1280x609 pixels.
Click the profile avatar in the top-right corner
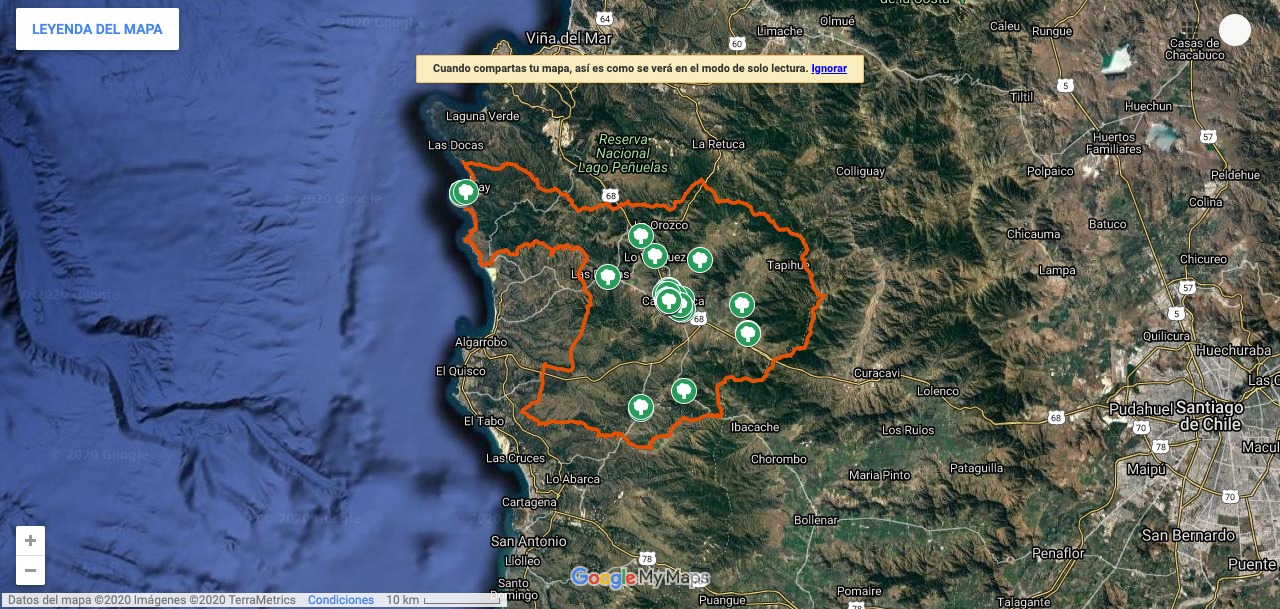[1235, 29]
